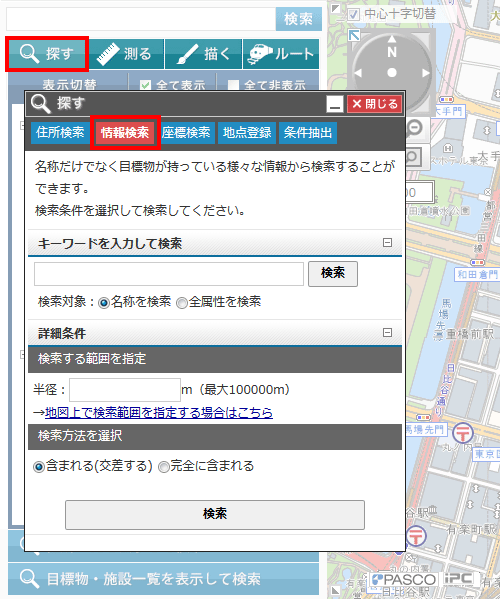Focus the 半径 radius input field
The height and width of the screenshot is (599, 500).
pos(125,390)
